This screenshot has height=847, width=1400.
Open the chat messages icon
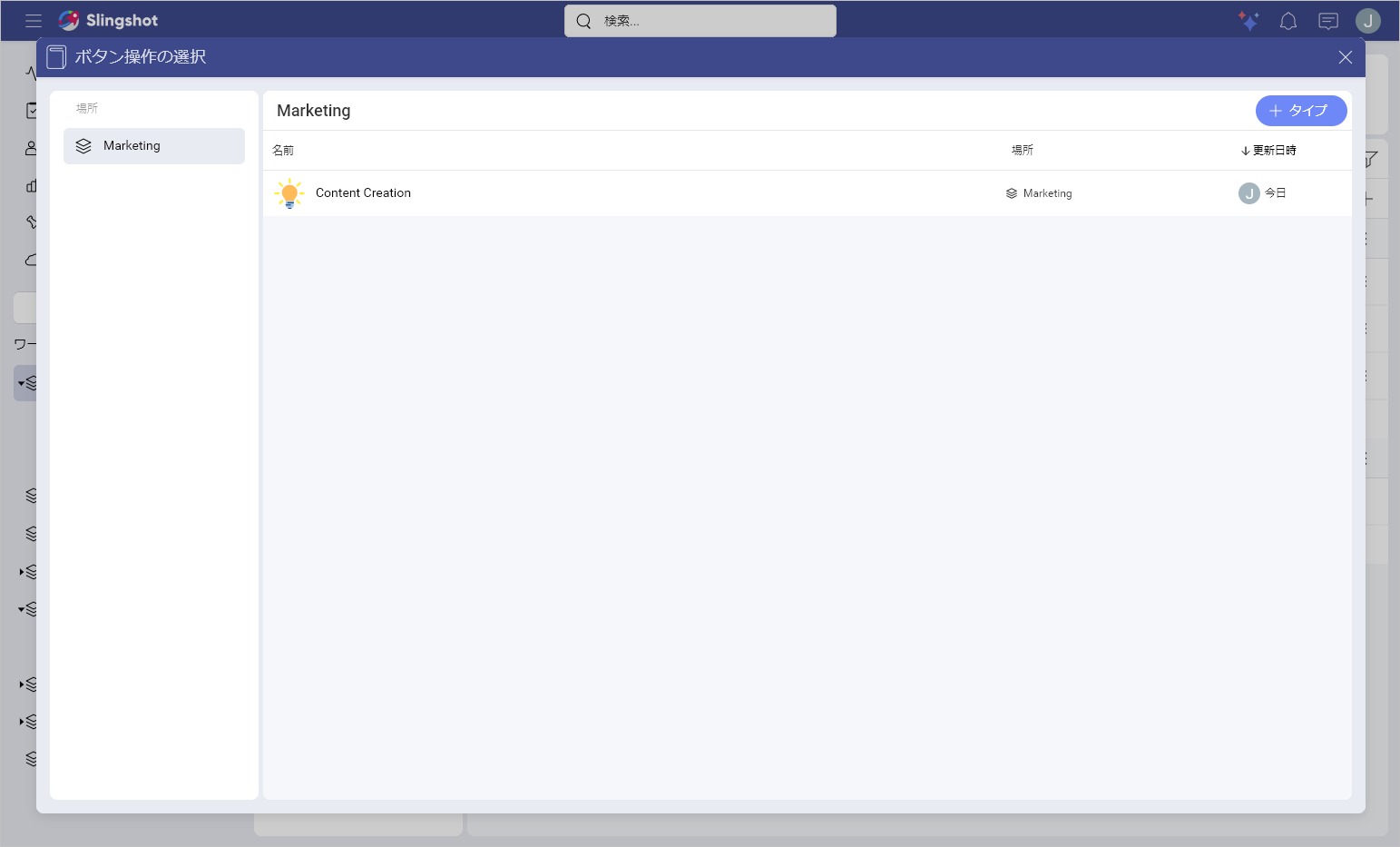click(x=1328, y=21)
